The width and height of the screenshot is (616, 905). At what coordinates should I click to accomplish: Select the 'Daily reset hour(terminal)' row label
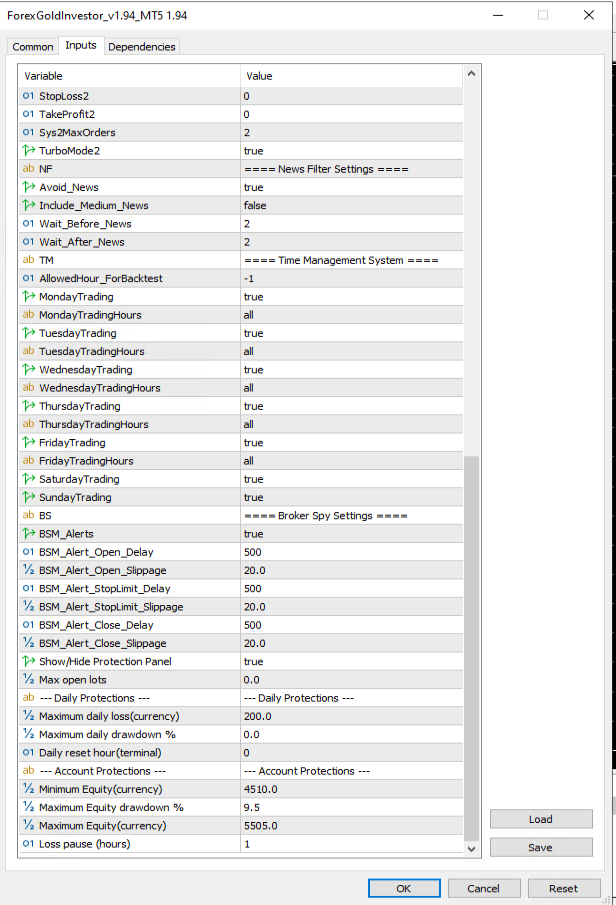[x=100, y=753]
